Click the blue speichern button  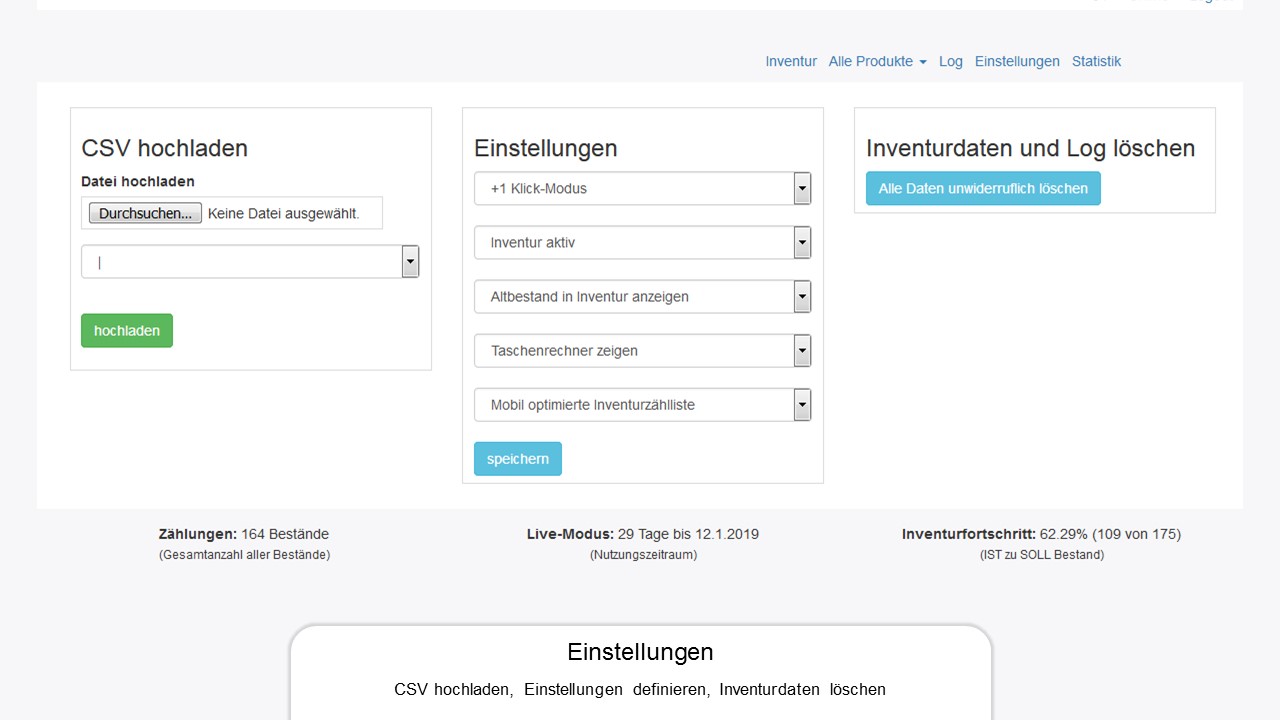(x=518, y=459)
